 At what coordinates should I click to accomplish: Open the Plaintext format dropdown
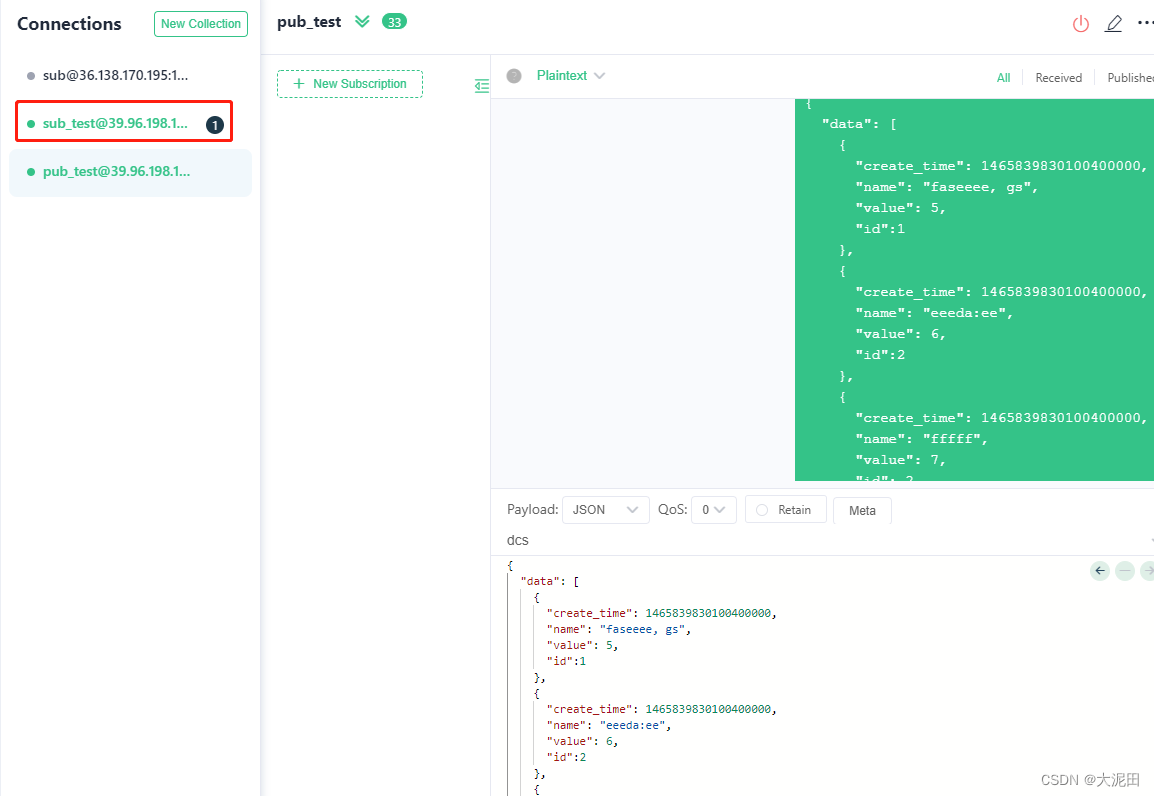pyautogui.click(x=570, y=76)
